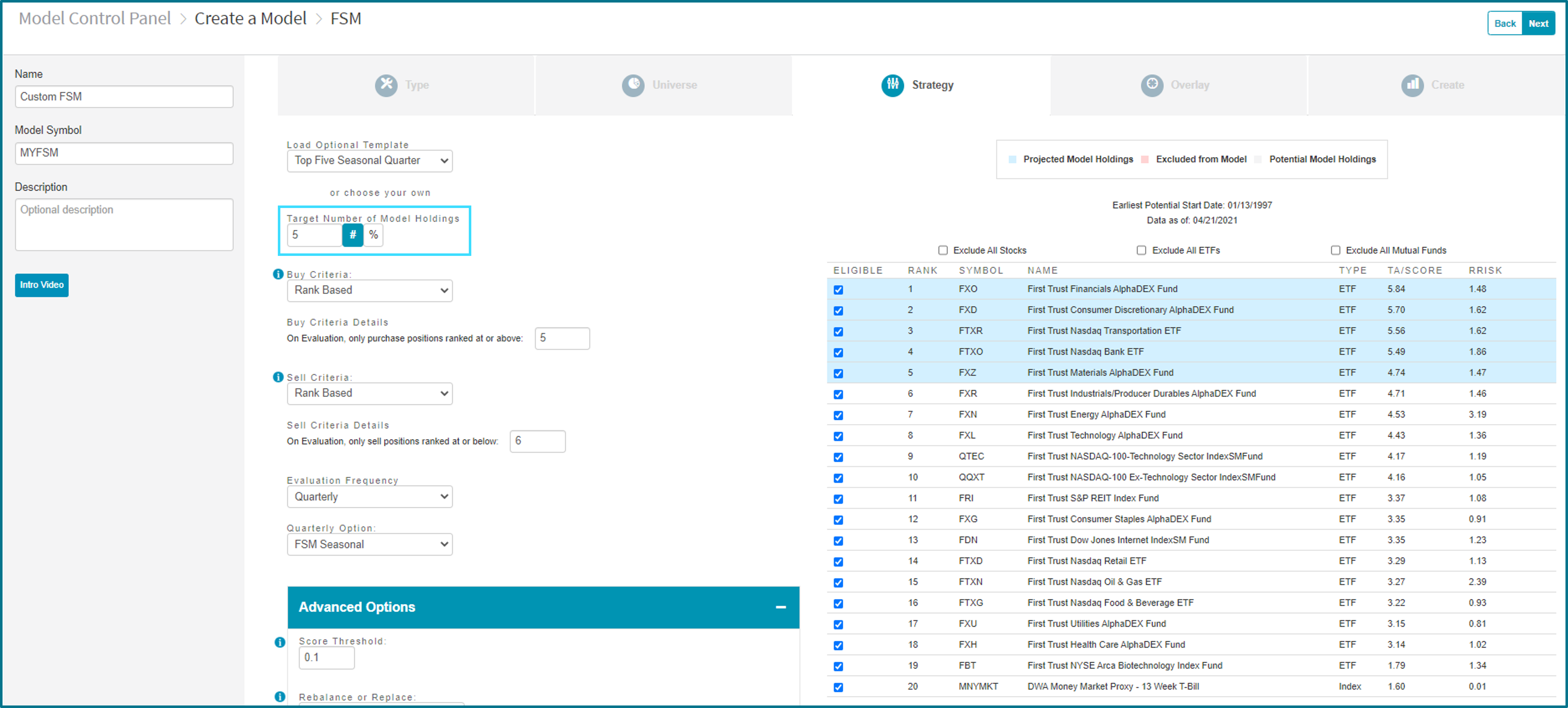Click the Score Threshold input field

click(x=326, y=658)
